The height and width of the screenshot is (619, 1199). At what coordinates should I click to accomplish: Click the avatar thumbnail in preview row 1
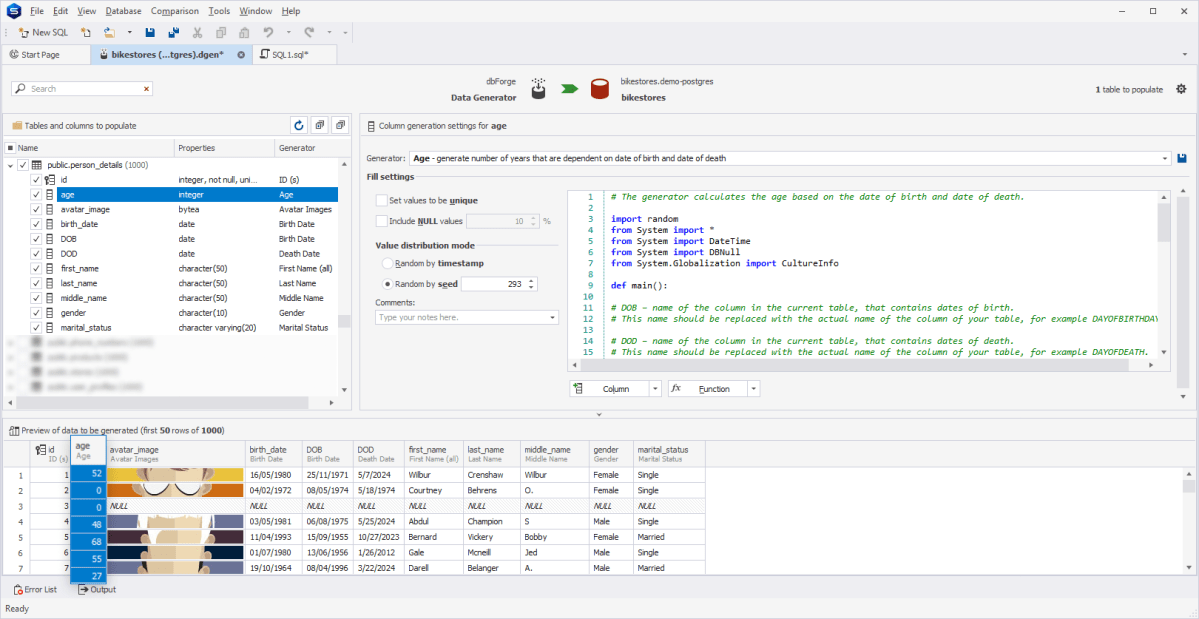point(175,475)
